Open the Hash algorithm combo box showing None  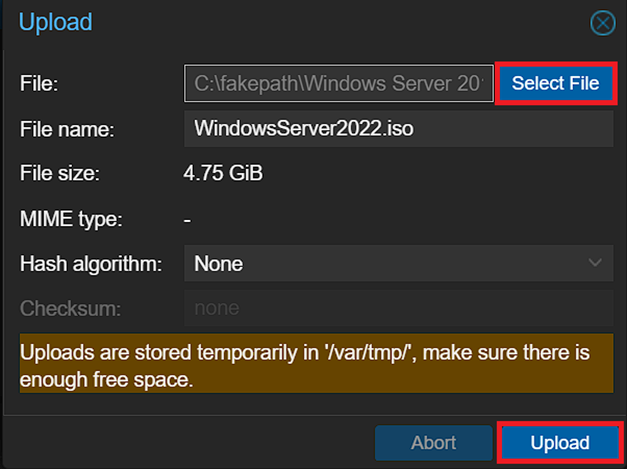click(x=385, y=264)
